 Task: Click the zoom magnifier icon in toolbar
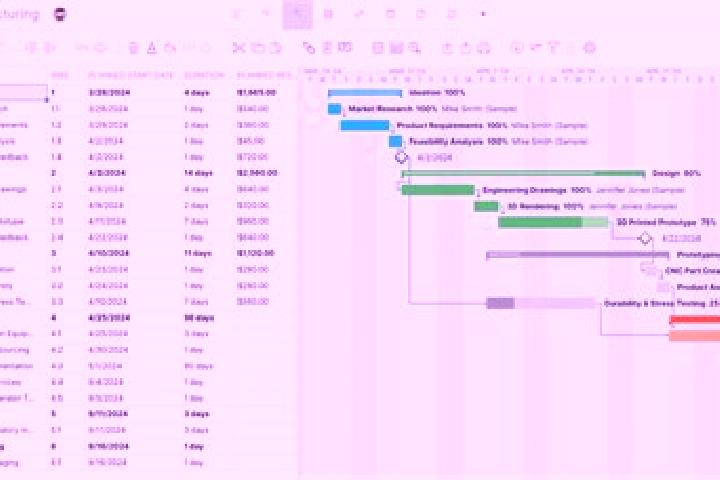[x=415, y=47]
